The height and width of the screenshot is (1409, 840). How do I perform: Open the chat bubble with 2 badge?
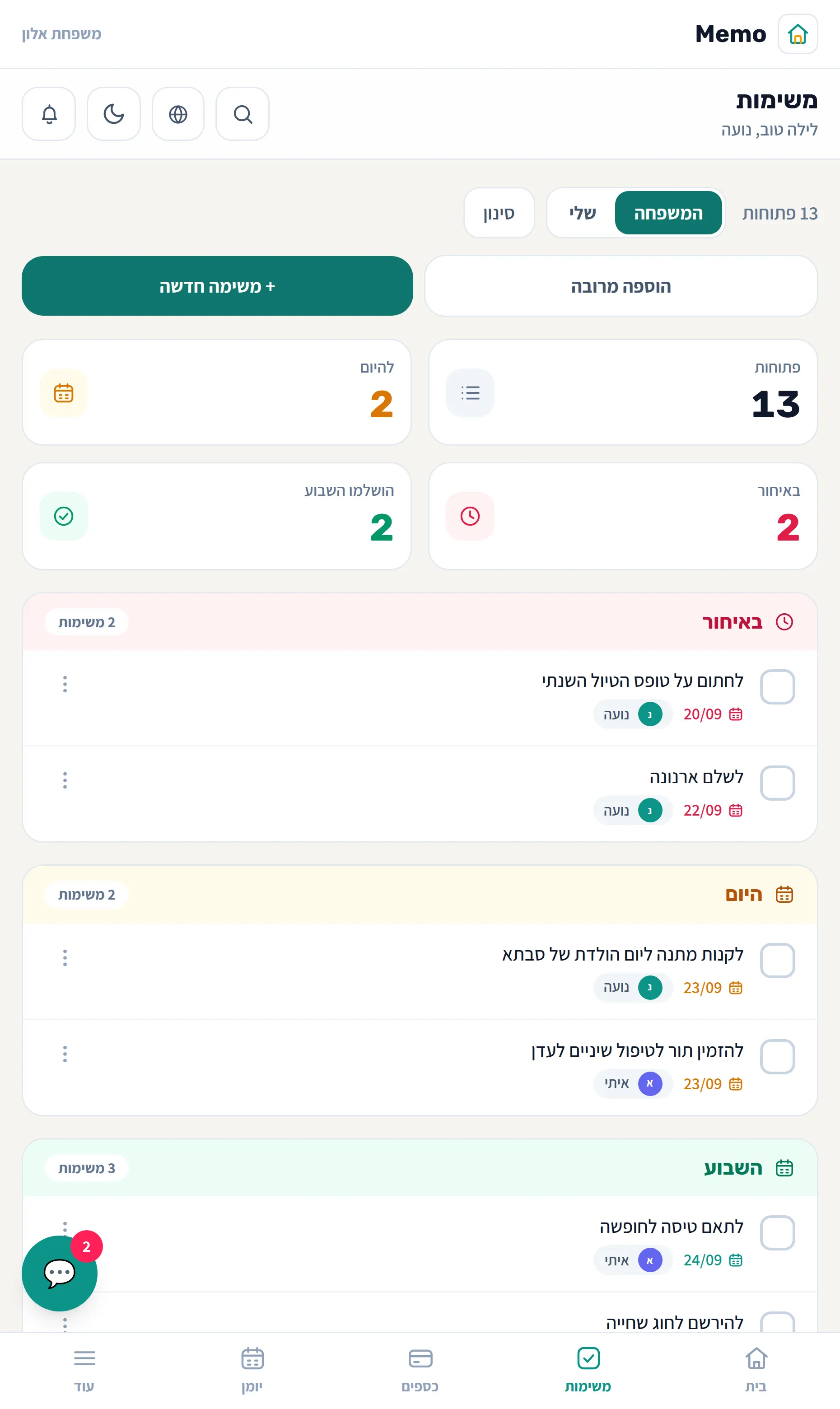60,1273
